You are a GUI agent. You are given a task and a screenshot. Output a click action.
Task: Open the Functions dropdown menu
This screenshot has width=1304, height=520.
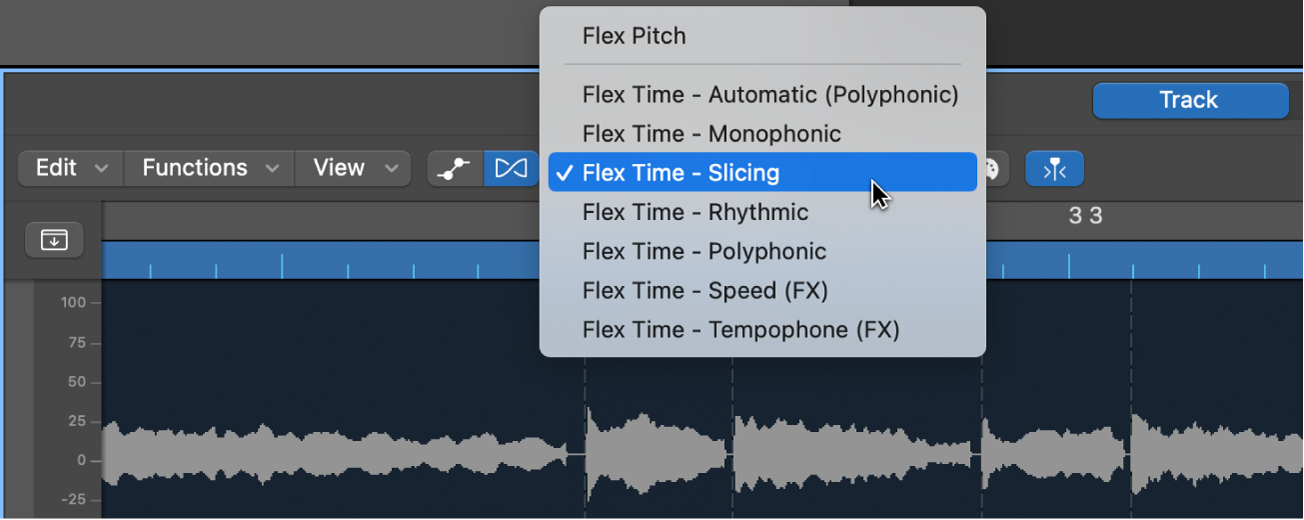pyautogui.click(x=210, y=168)
